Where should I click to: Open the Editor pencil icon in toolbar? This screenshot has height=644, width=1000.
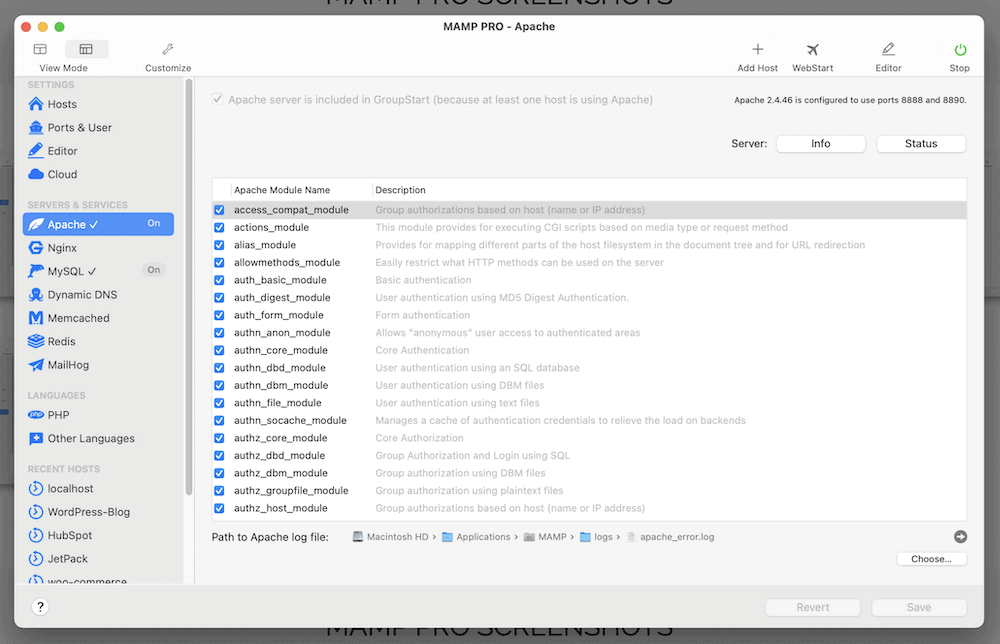(887, 50)
